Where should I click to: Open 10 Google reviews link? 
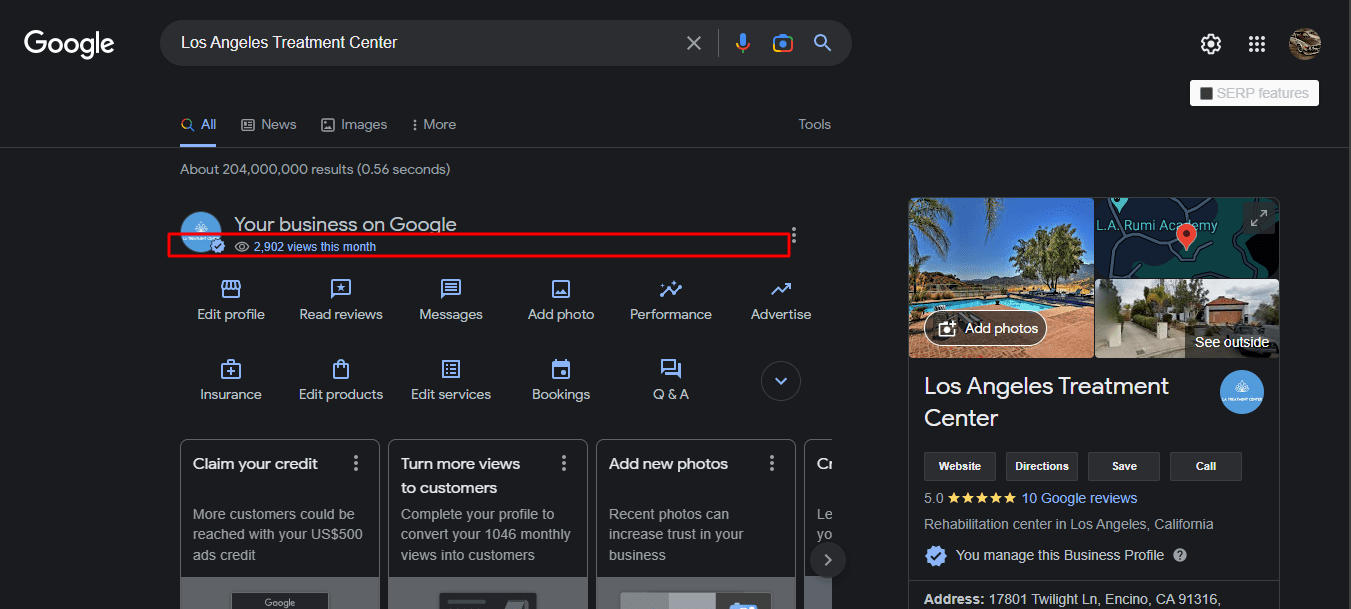point(1079,498)
